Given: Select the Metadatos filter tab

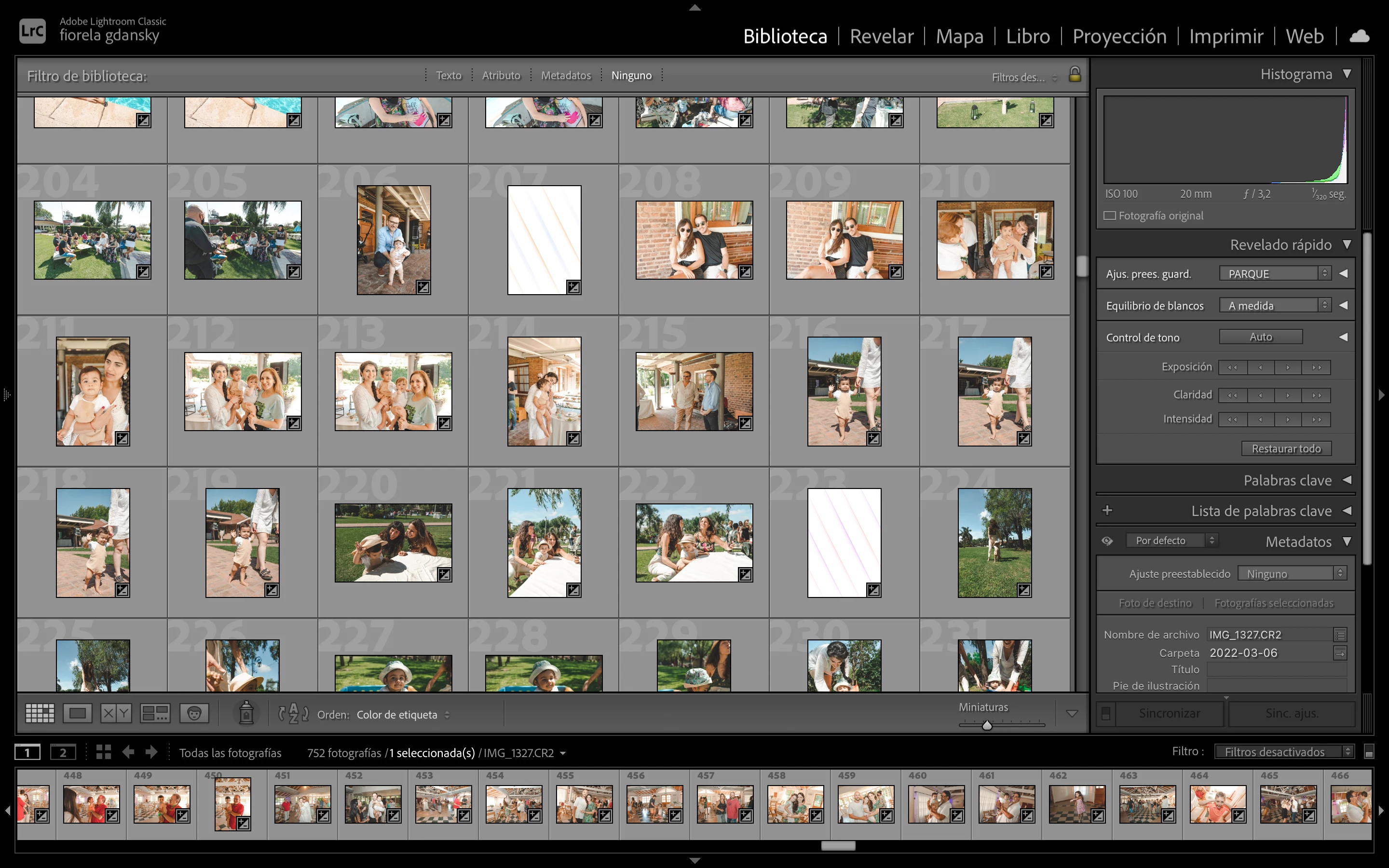Looking at the screenshot, I should pos(565,75).
